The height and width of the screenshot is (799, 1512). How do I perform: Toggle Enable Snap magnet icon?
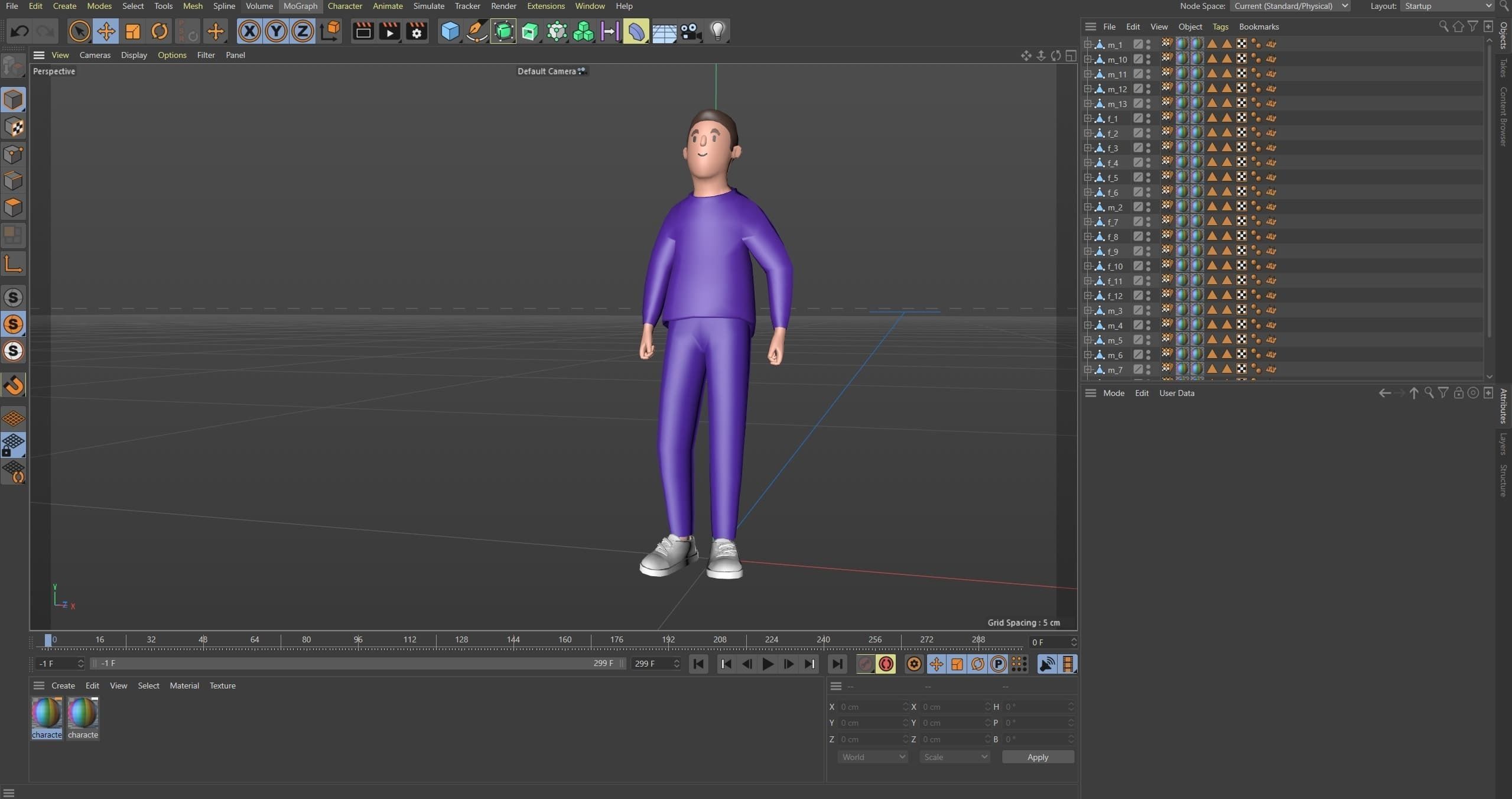point(13,385)
